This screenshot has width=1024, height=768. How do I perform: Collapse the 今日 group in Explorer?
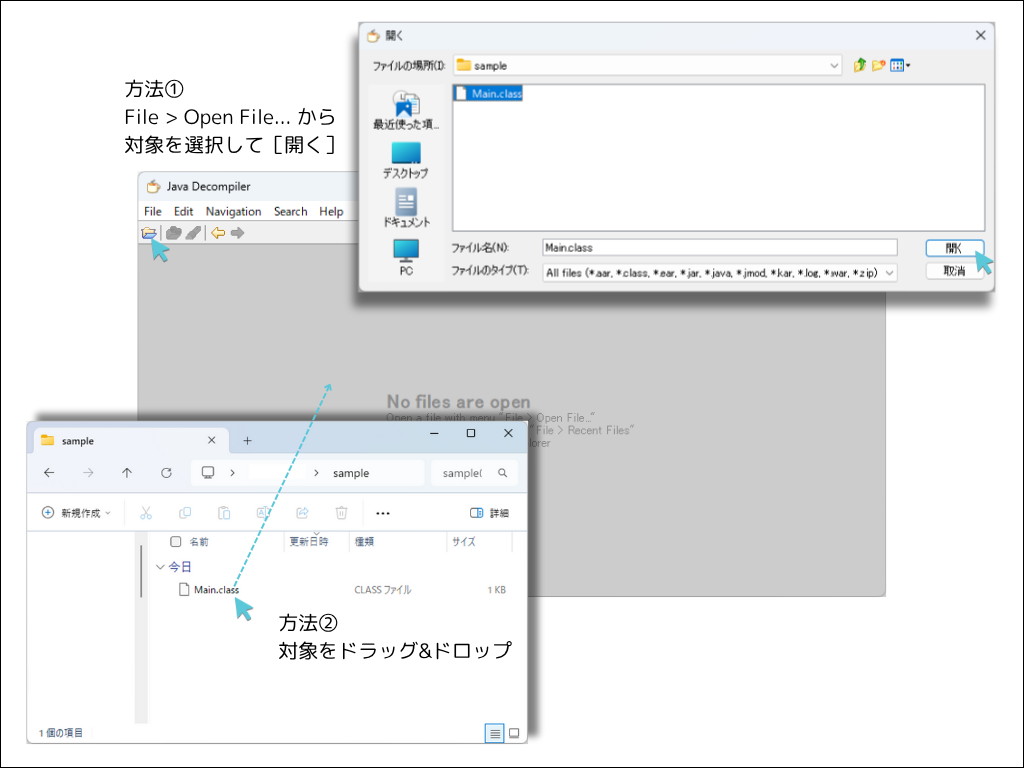tap(160, 567)
